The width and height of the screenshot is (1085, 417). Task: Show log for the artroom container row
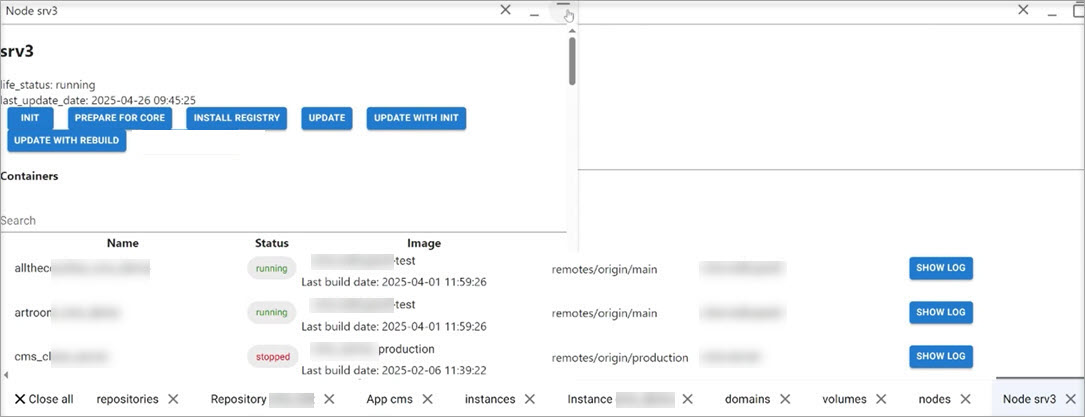[941, 313]
